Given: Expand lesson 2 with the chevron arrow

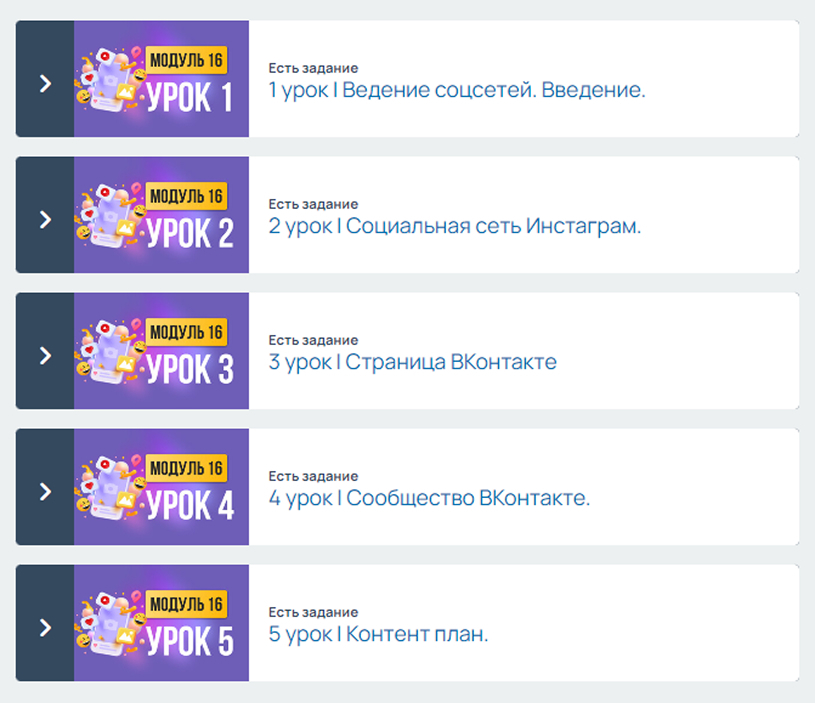Looking at the screenshot, I should [45, 219].
